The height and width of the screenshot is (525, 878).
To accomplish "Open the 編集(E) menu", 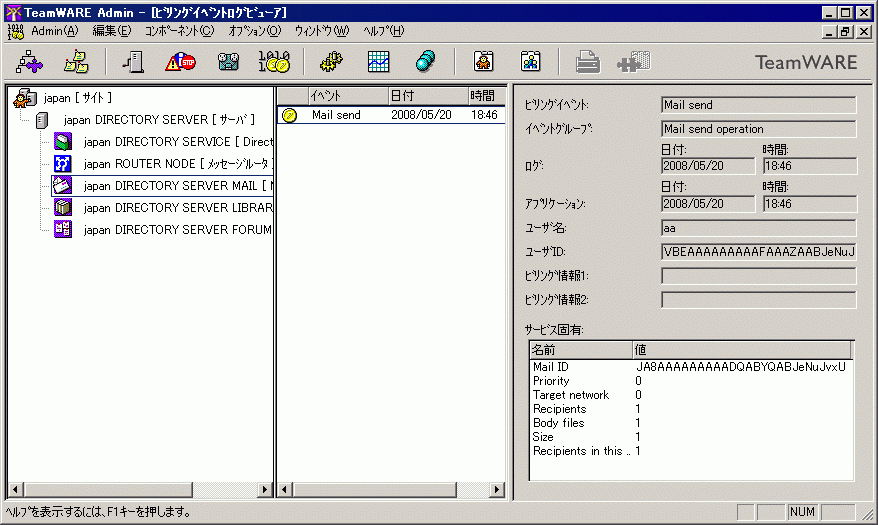I will [x=111, y=31].
